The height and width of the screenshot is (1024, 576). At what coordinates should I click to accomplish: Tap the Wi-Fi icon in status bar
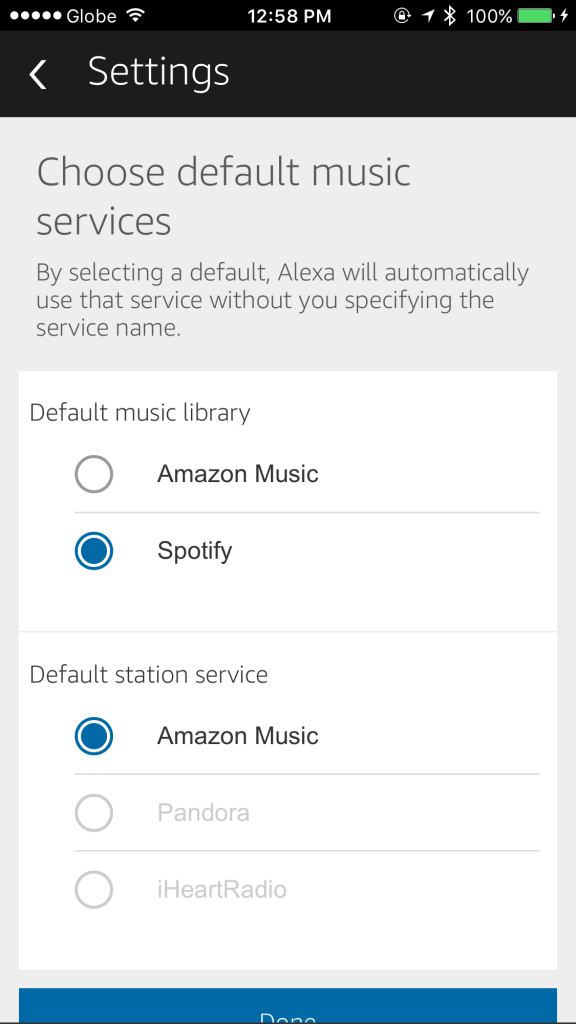[x=135, y=15]
